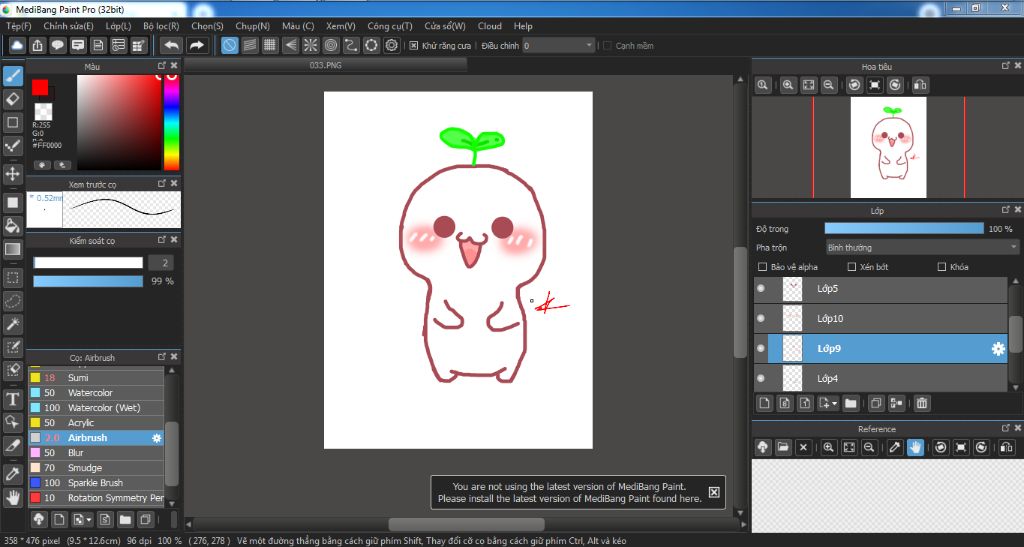Open reference image folder icon
Image resolution: width=1024 pixels, height=547 pixels.
783,447
